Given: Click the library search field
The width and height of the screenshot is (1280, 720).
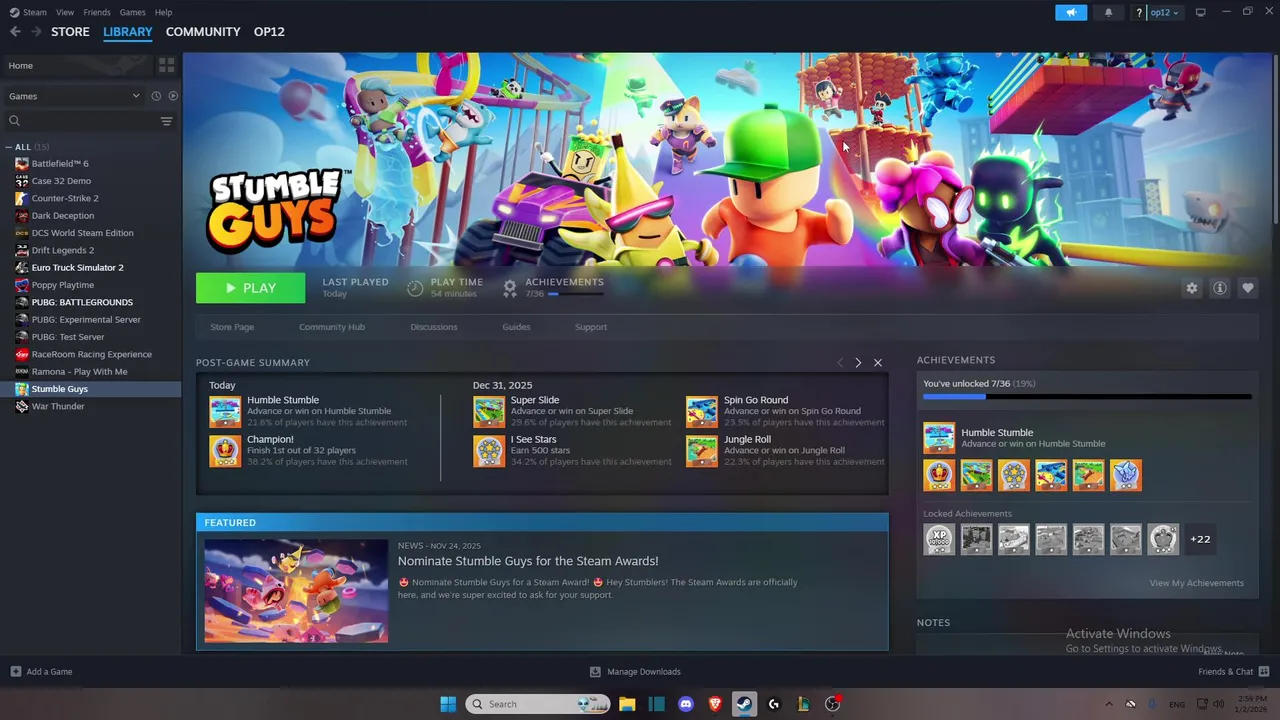Looking at the screenshot, I should click(x=82, y=121).
